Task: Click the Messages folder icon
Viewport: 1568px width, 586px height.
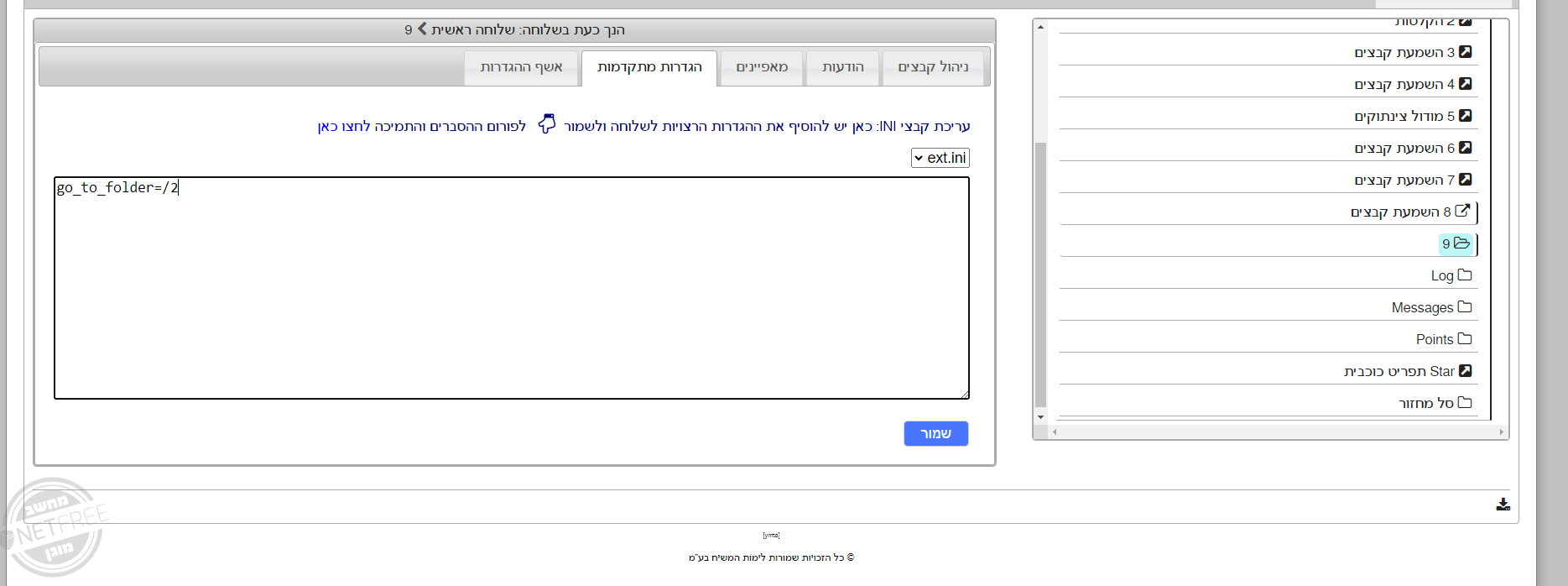Action: coord(1465,307)
